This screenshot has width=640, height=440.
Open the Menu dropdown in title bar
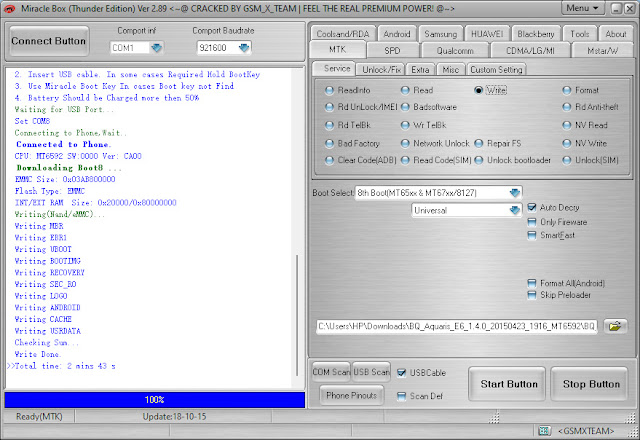pos(582,8)
